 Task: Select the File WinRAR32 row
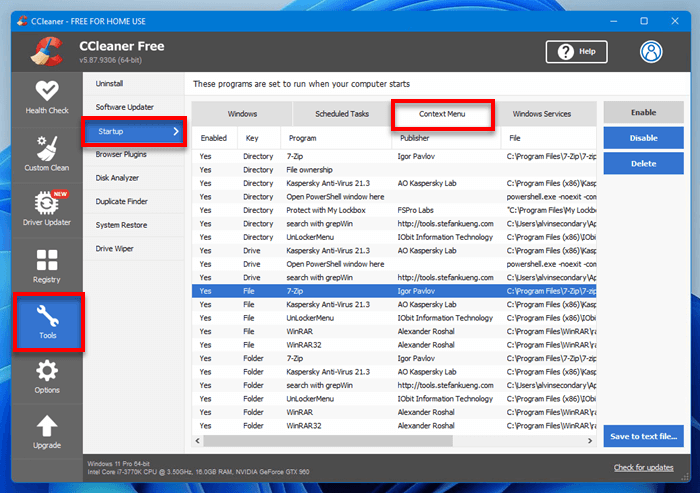pyautogui.click(x=394, y=345)
